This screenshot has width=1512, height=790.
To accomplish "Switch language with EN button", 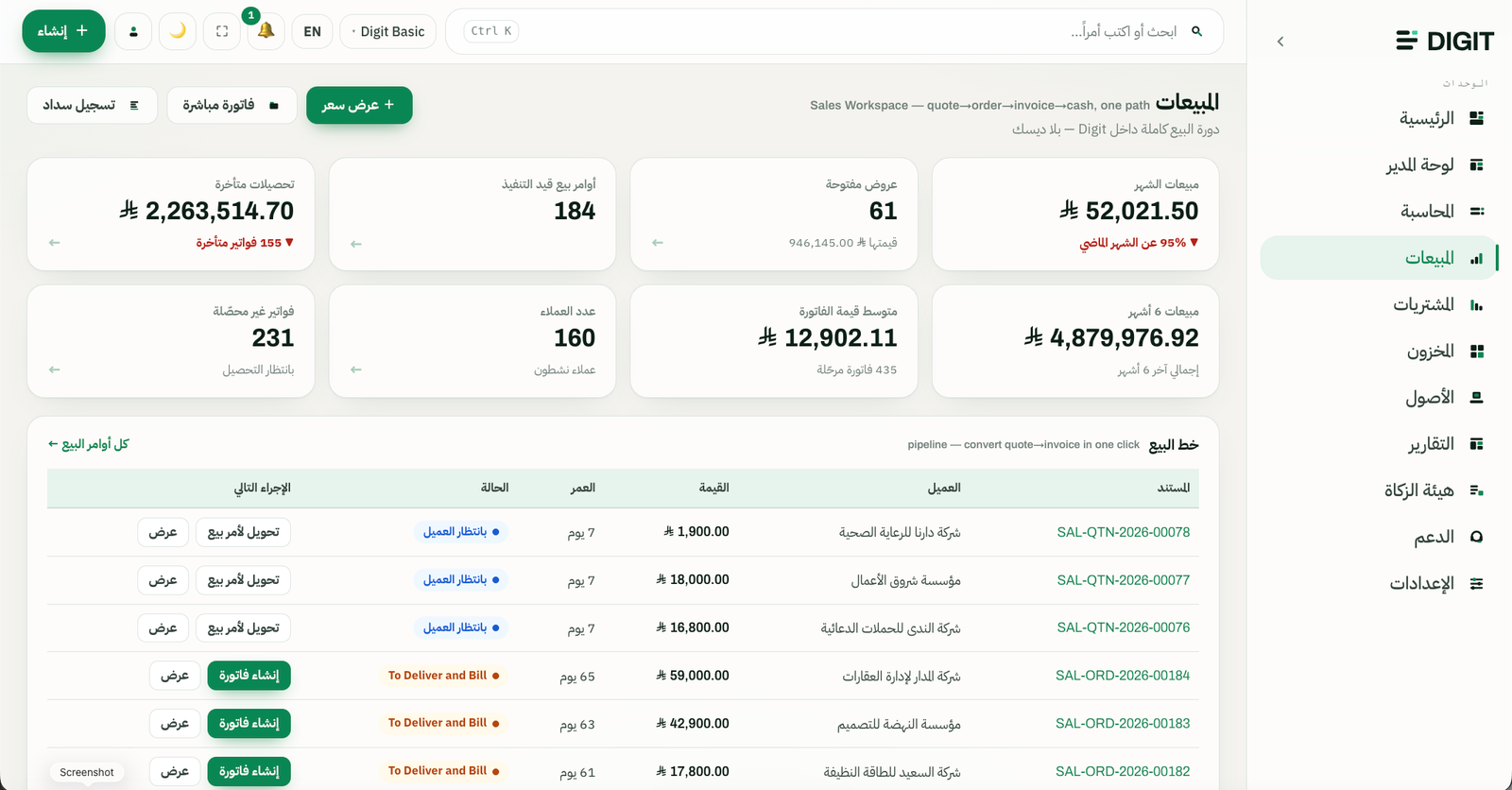I will pyautogui.click(x=312, y=31).
